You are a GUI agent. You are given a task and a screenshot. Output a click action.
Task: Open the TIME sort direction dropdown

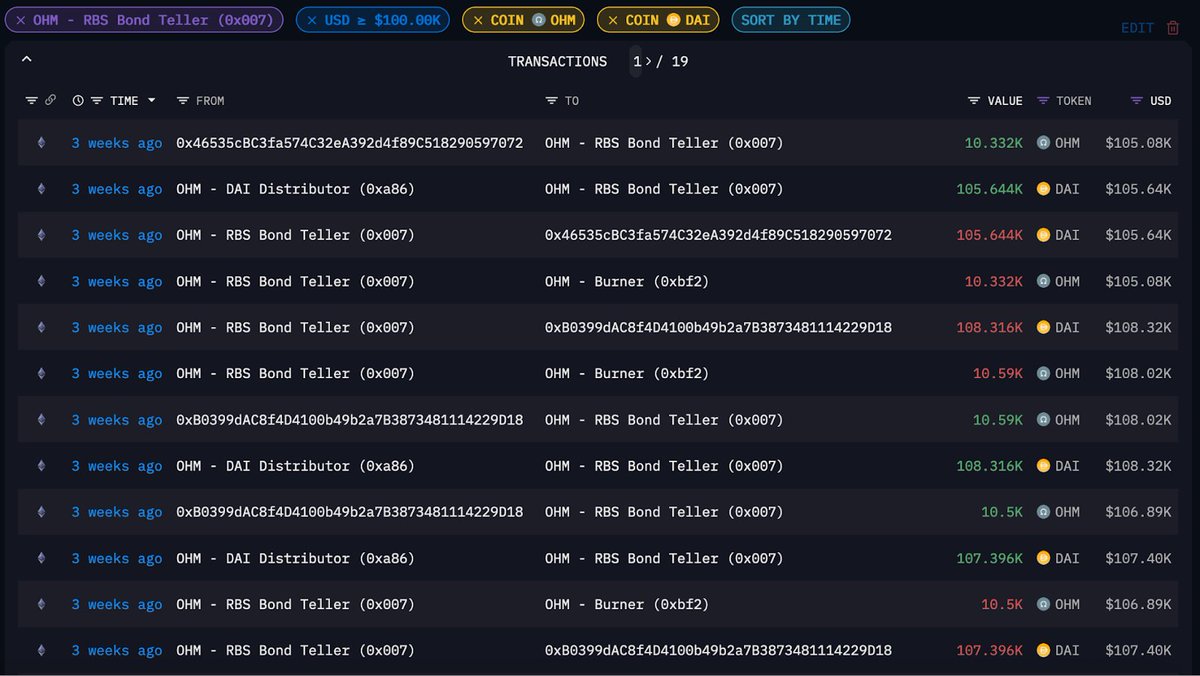153,100
